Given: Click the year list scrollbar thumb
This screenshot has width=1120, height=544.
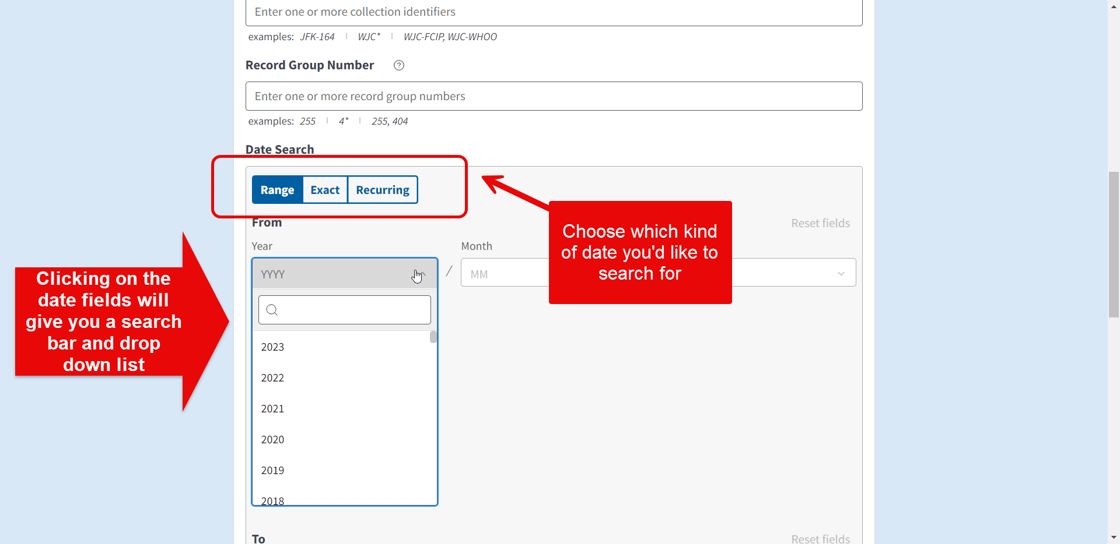Looking at the screenshot, I should coord(433,338).
